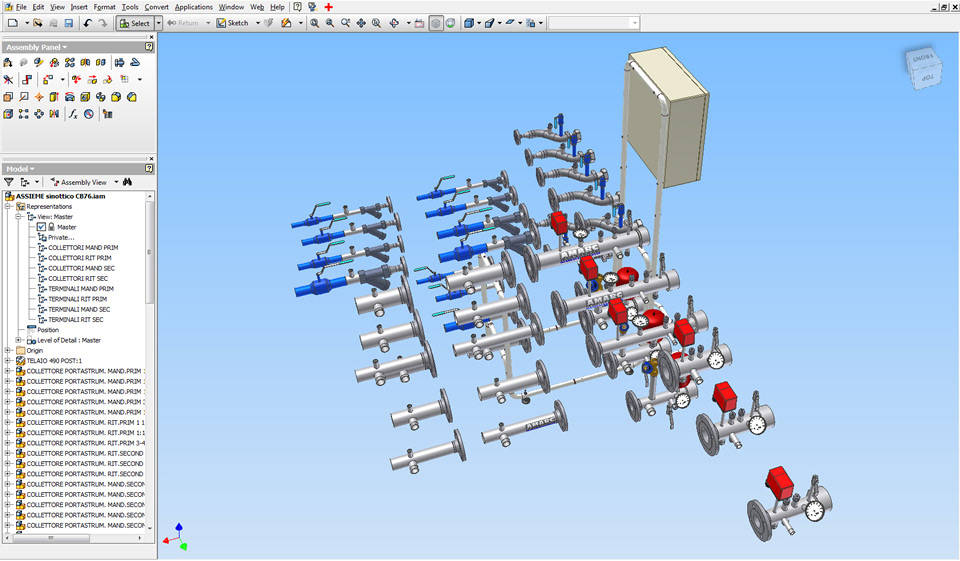Click the Save disk icon
The image size is (960, 561).
click(69, 23)
